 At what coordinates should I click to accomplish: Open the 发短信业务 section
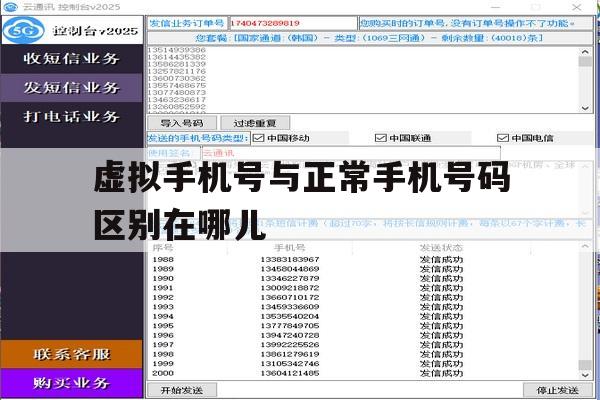coord(72,88)
